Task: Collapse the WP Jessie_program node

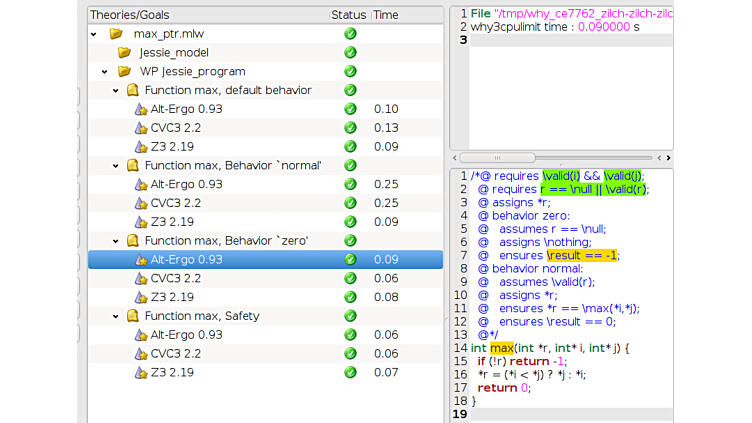Action: [x=105, y=71]
